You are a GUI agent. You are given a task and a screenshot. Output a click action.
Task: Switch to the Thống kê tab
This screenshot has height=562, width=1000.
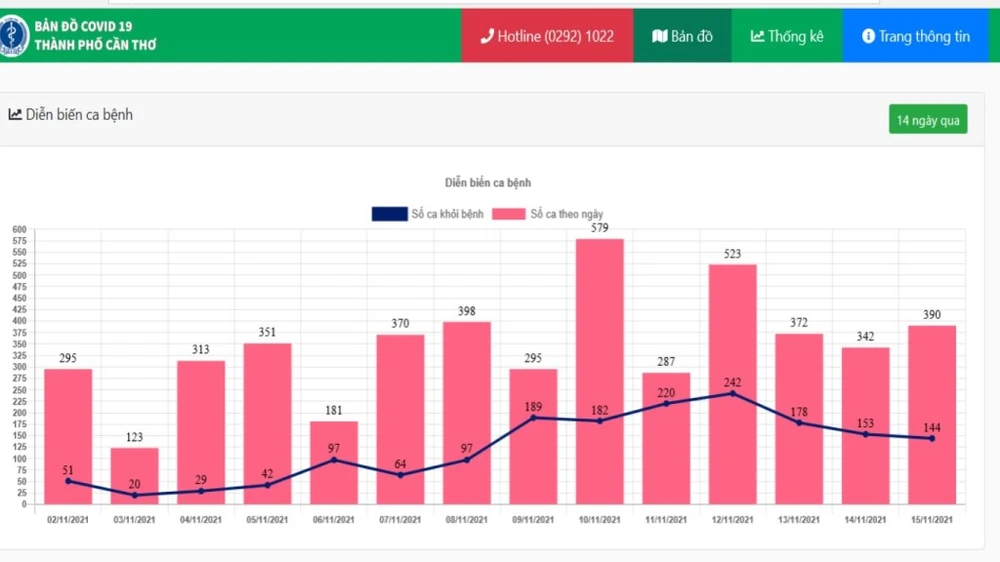(x=787, y=36)
